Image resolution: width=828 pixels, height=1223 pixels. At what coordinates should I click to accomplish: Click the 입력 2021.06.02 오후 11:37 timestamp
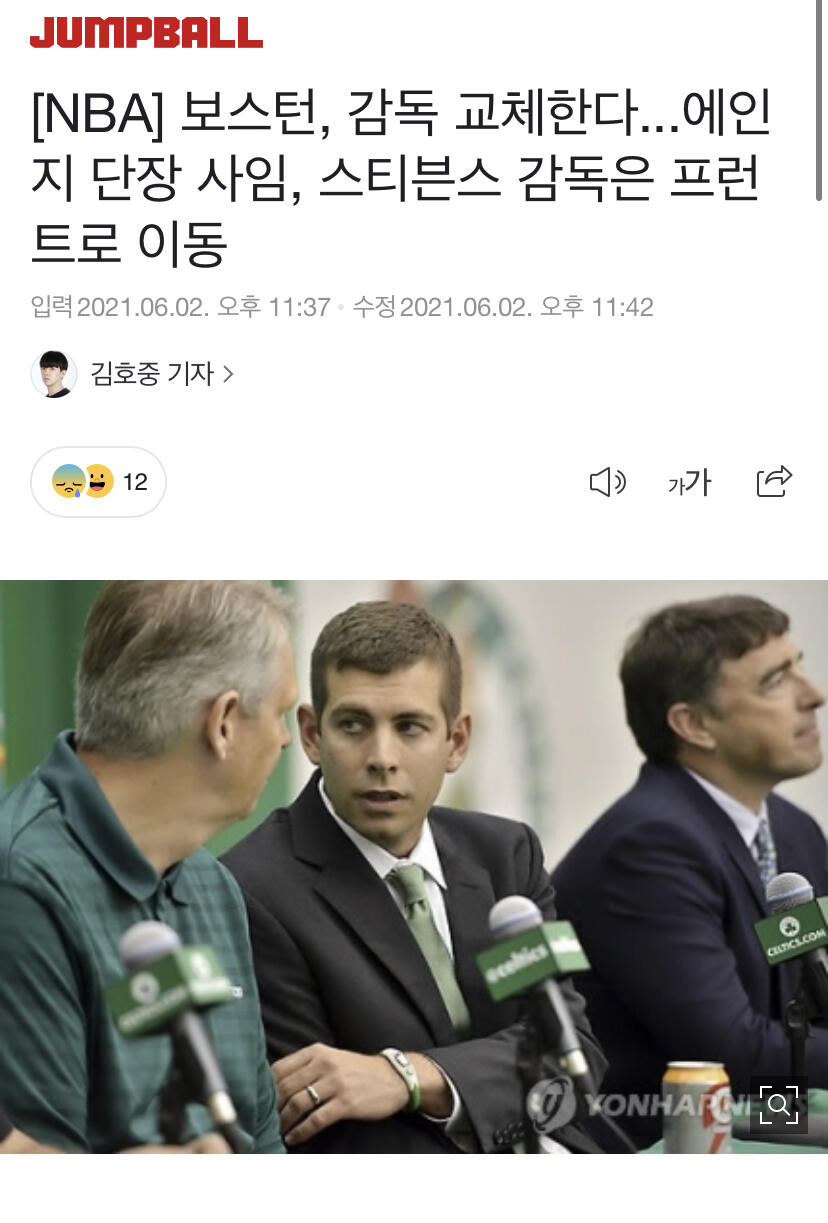point(180,307)
